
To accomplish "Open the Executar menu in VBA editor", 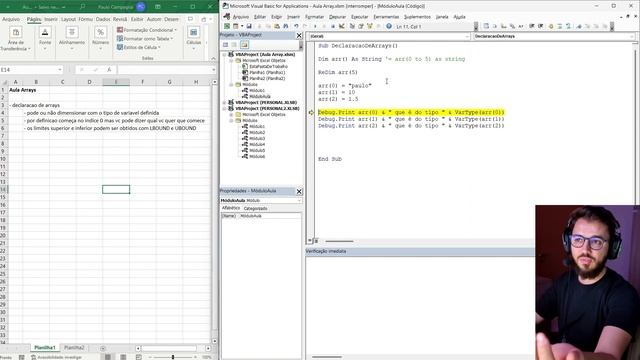I will coord(360,17).
